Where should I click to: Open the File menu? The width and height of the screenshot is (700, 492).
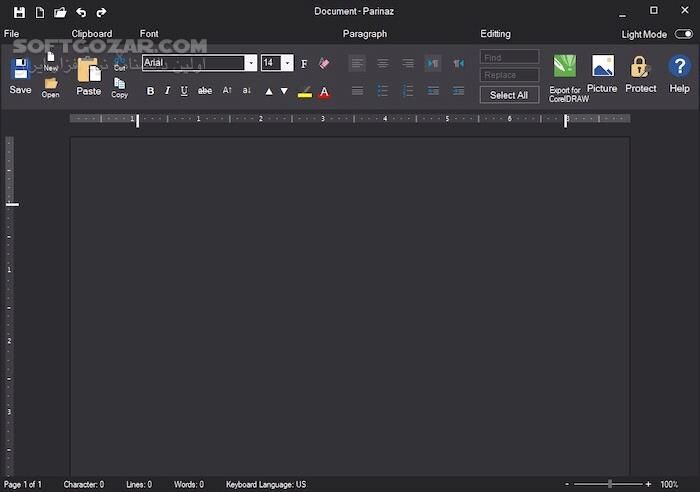(x=11, y=34)
